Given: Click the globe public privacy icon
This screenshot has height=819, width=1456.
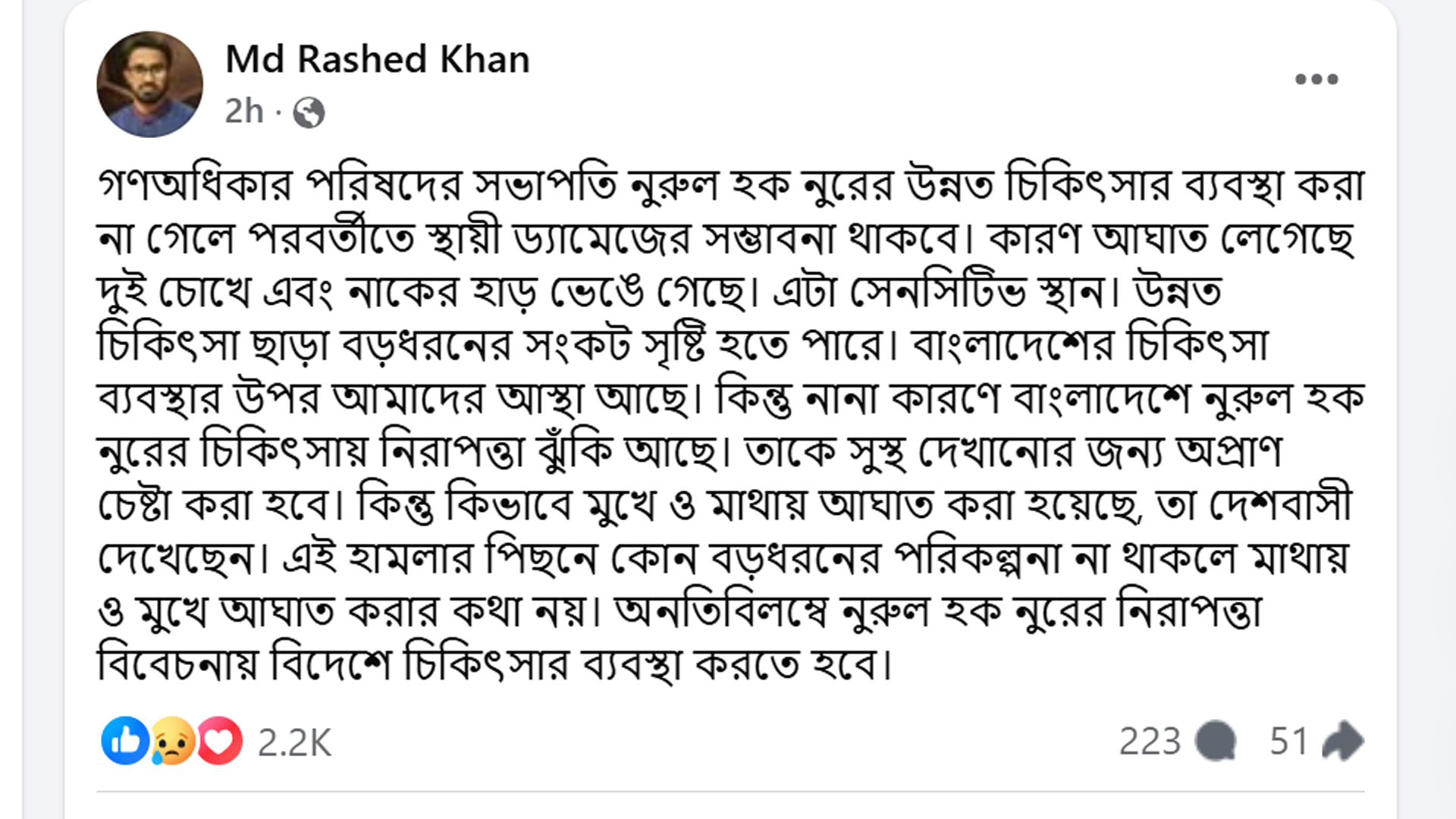Looking at the screenshot, I should click(307, 114).
